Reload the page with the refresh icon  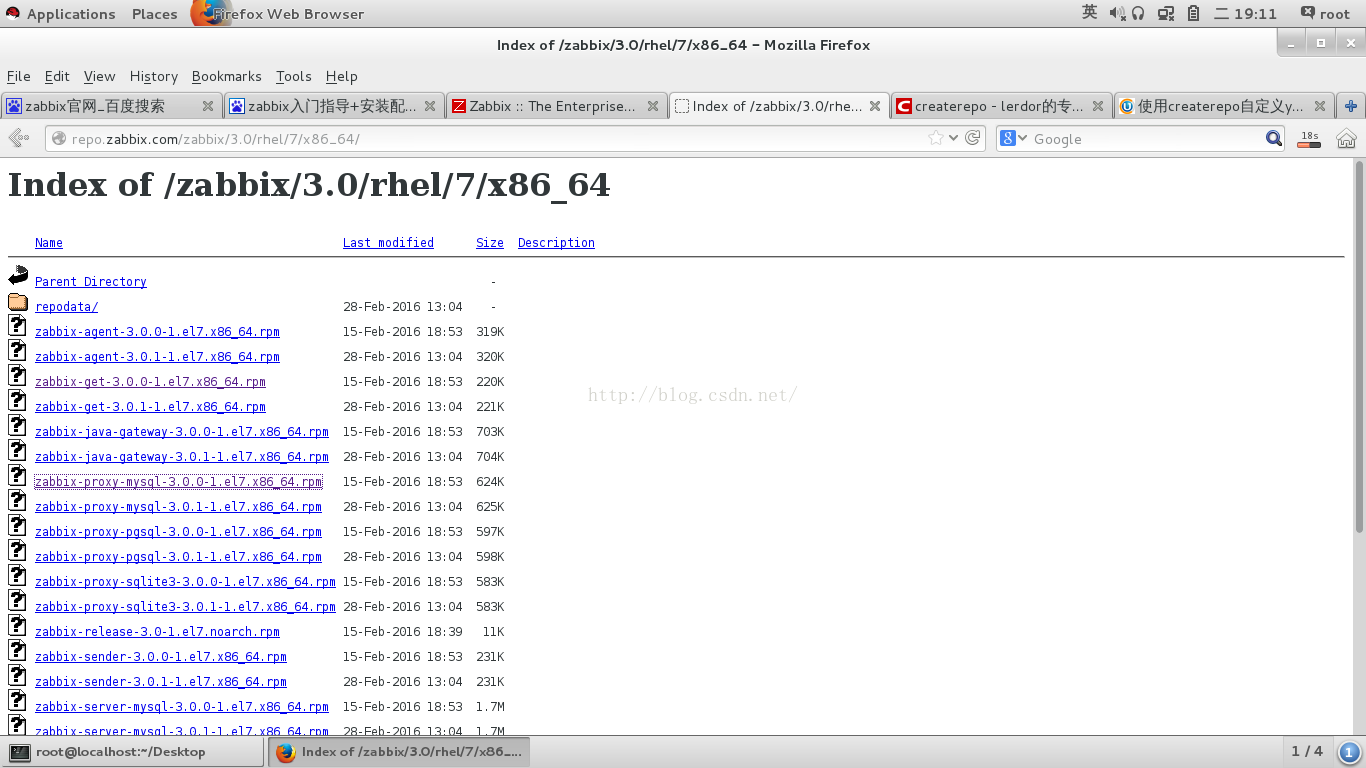pos(973,138)
